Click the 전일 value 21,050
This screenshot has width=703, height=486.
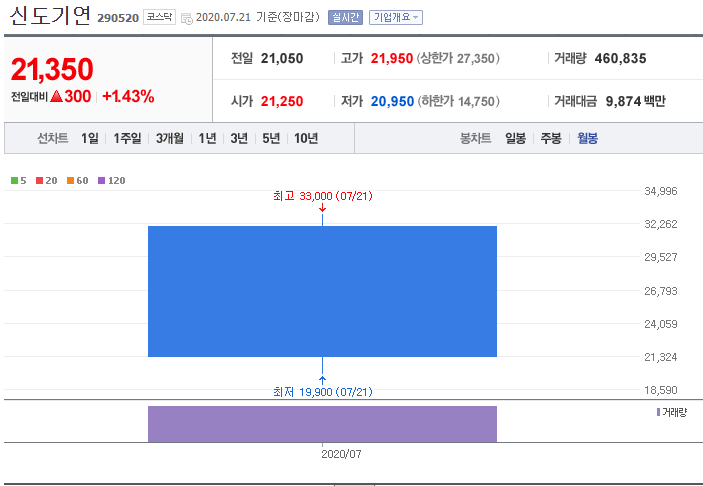click(x=282, y=58)
